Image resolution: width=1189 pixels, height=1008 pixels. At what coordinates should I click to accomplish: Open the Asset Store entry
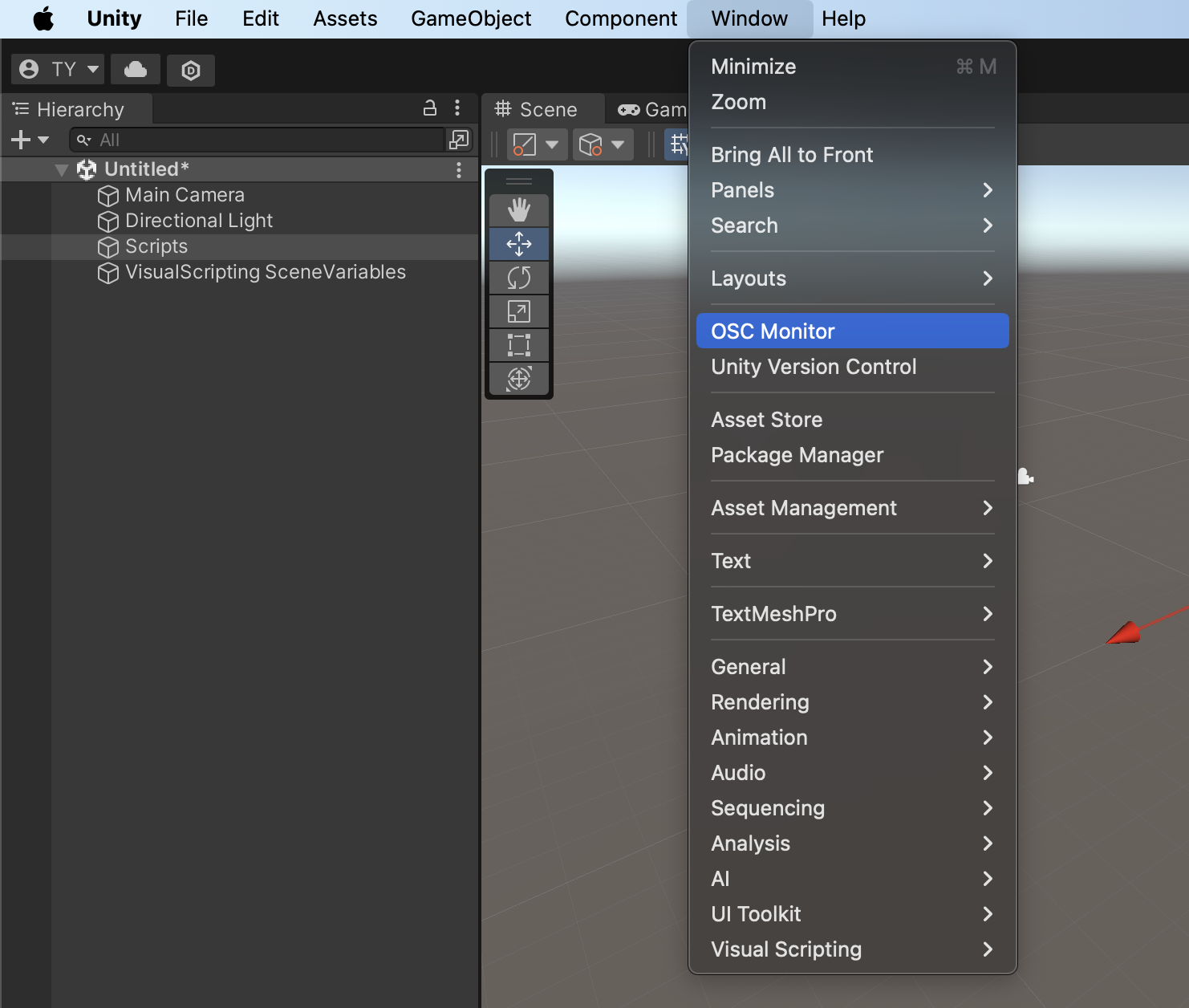(853, 420)
